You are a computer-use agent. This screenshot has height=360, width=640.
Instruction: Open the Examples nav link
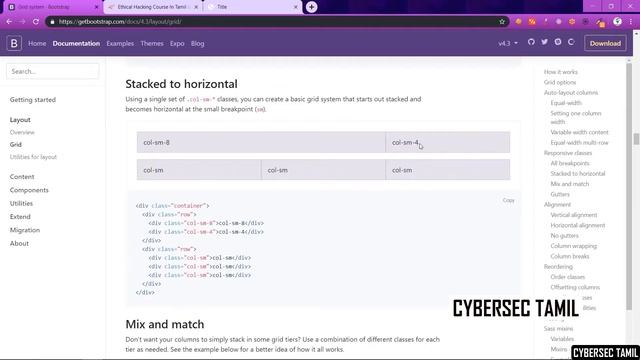120,43
